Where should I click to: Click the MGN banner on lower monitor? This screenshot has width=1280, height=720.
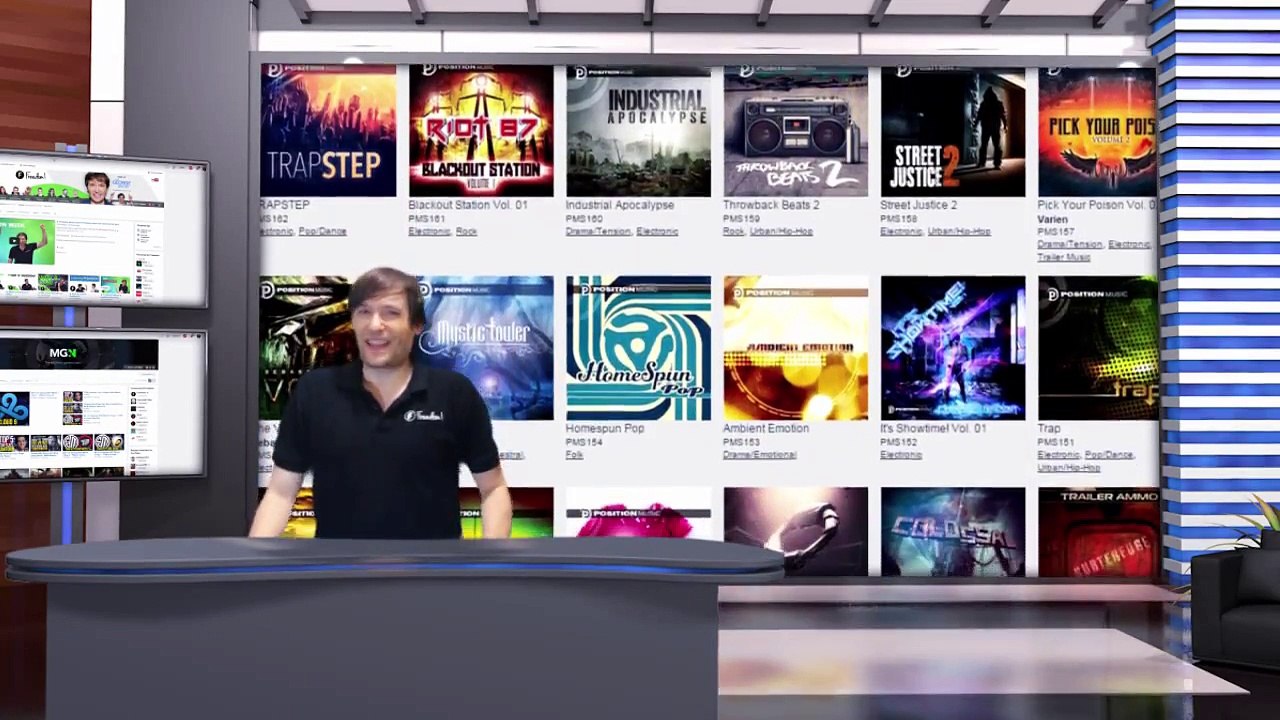coord(78,354)
